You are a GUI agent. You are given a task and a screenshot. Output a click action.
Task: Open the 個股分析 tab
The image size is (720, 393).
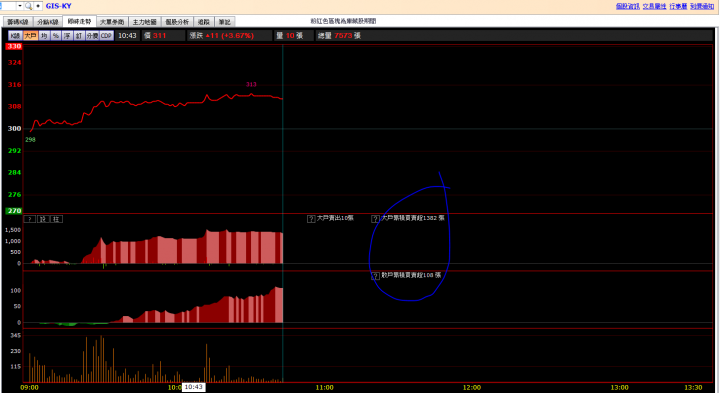point(177,22)
